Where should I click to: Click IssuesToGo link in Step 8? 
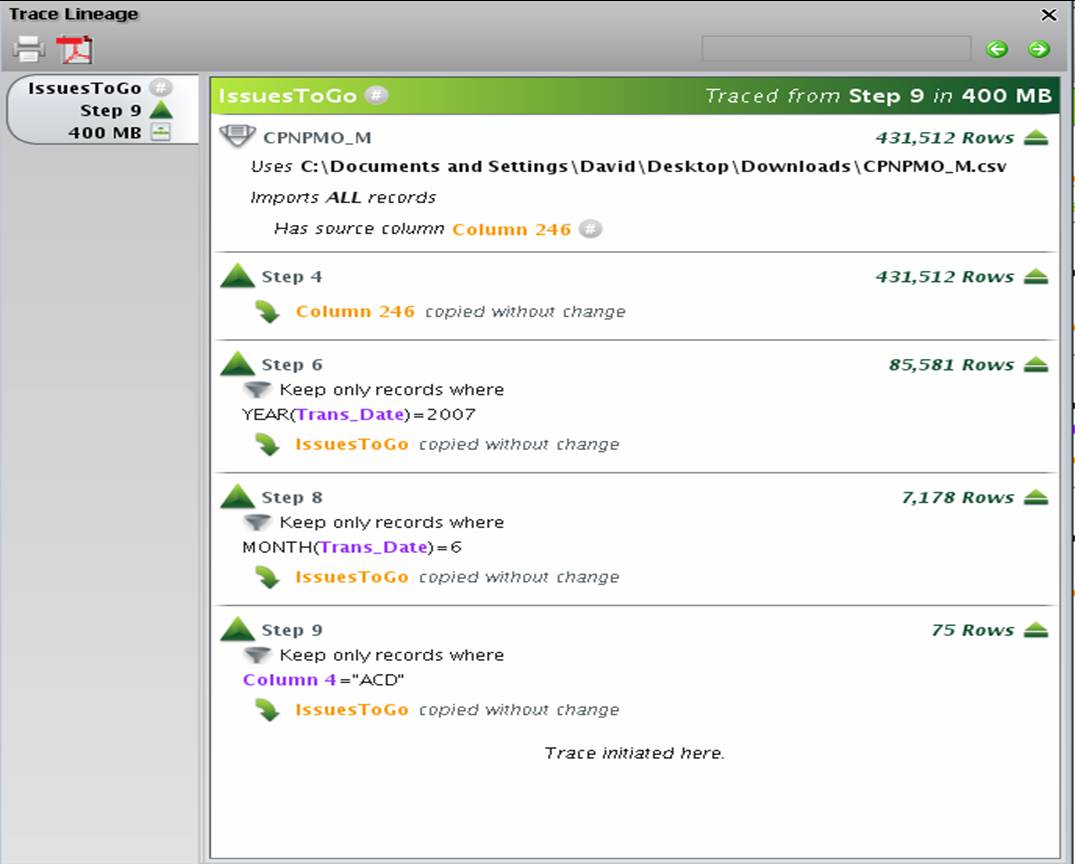[352, 577]
